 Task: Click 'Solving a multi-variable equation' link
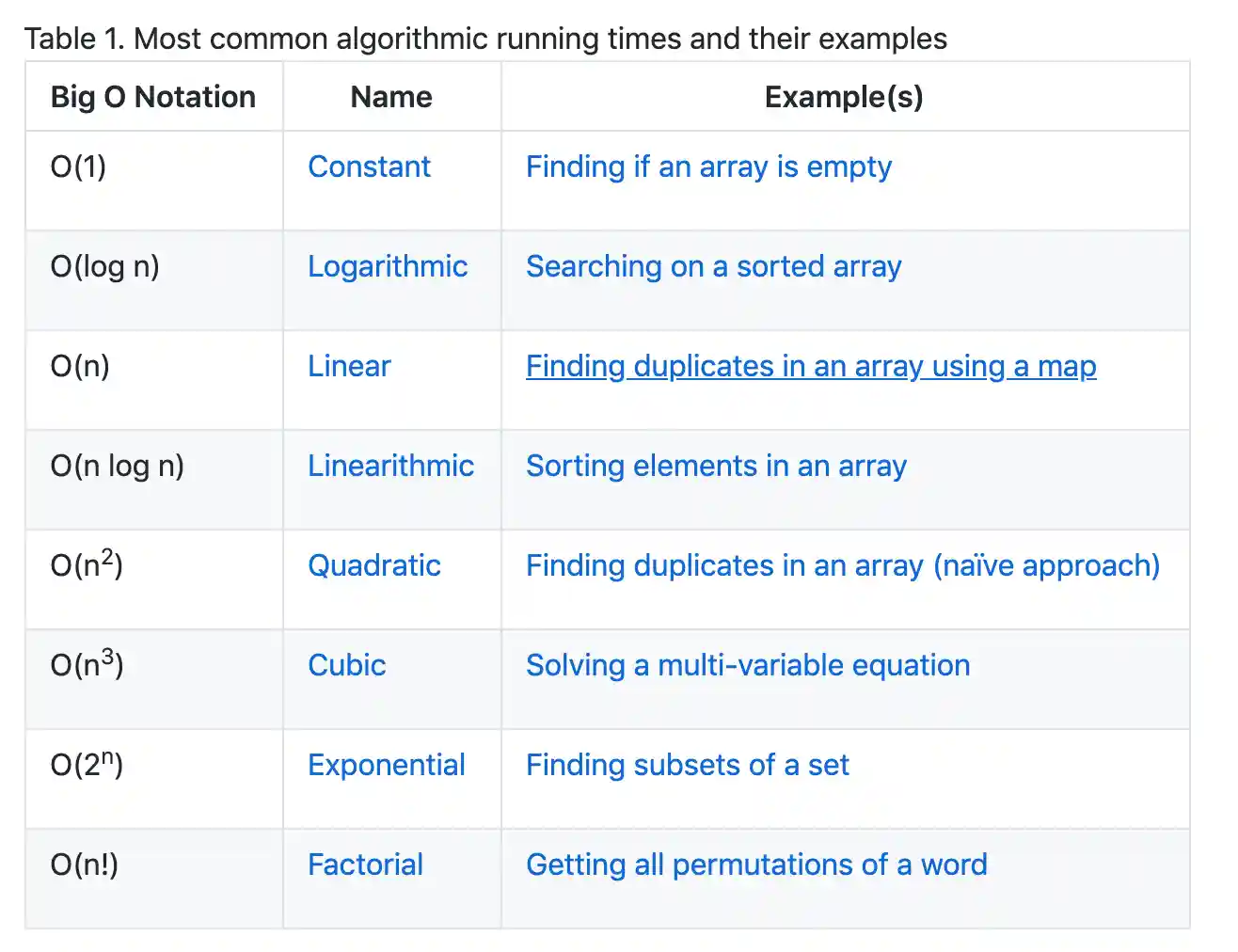[x=748, y=665]
